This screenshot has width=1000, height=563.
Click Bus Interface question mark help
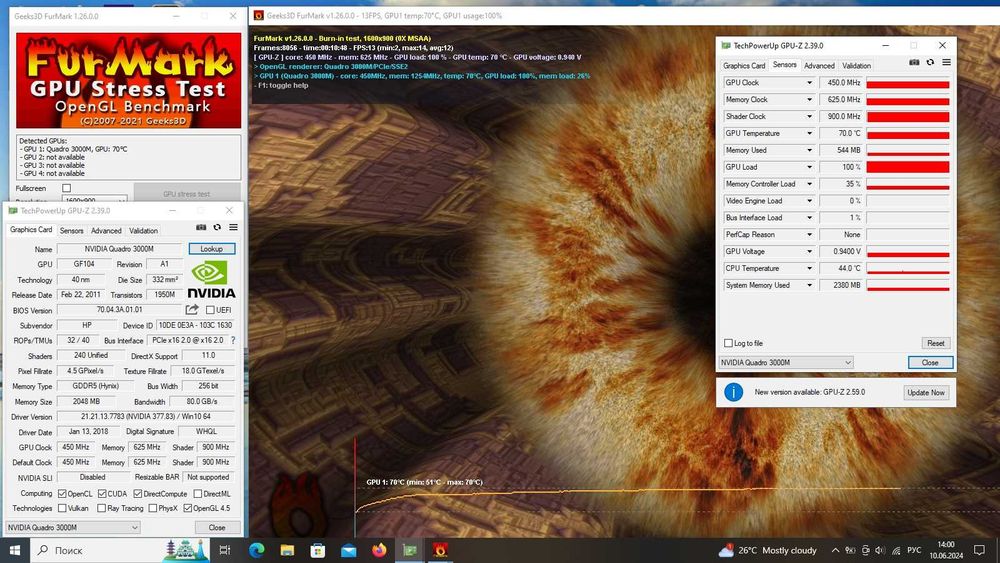coord(233,340)
